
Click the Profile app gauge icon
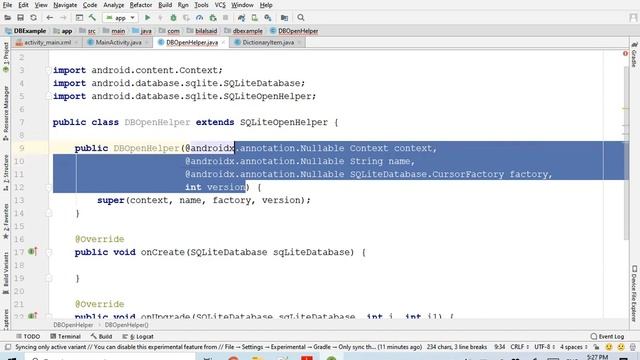pyautogui.click(x=199, y=18)
